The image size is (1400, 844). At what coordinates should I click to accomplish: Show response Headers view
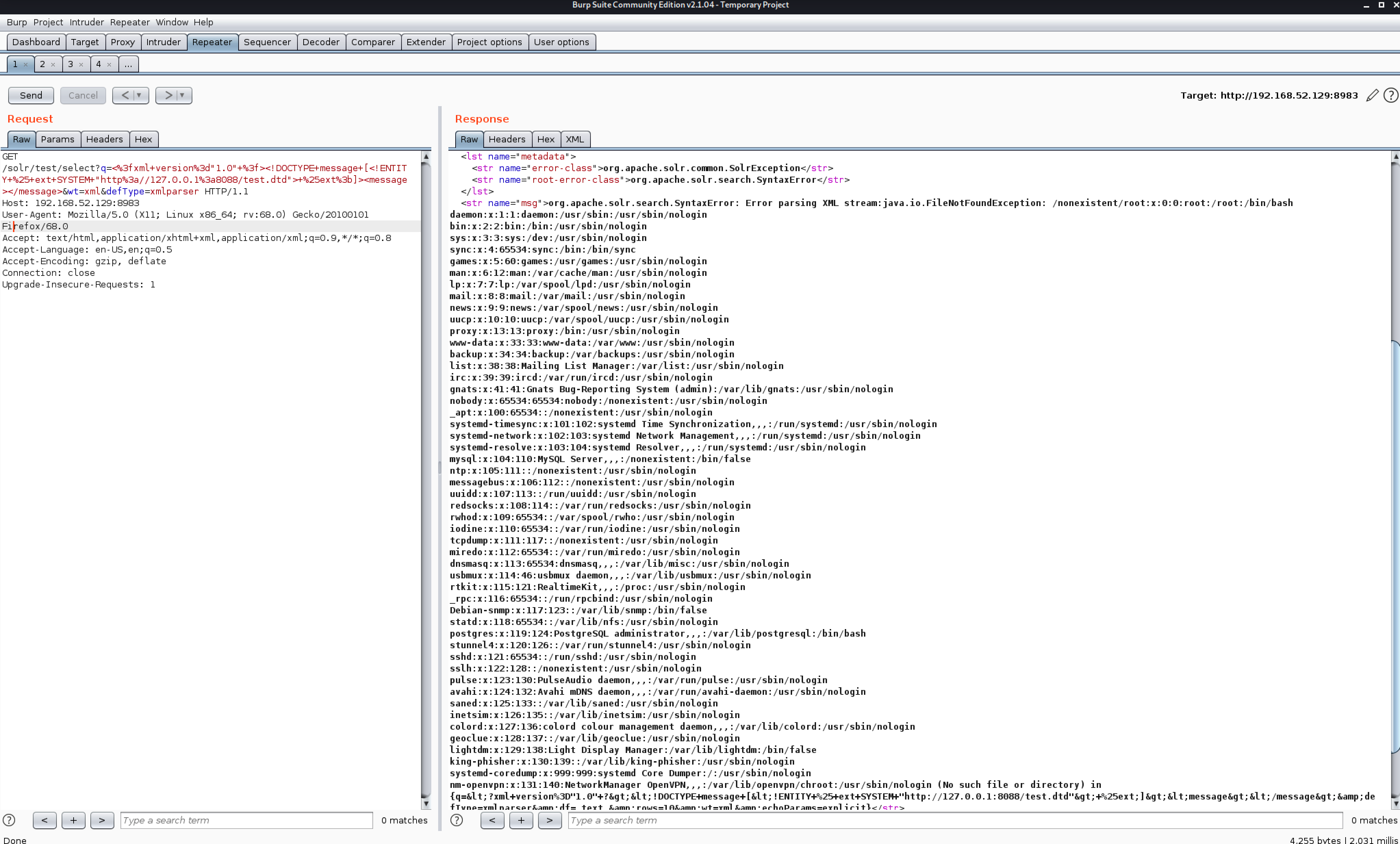[x=507, y=139]
